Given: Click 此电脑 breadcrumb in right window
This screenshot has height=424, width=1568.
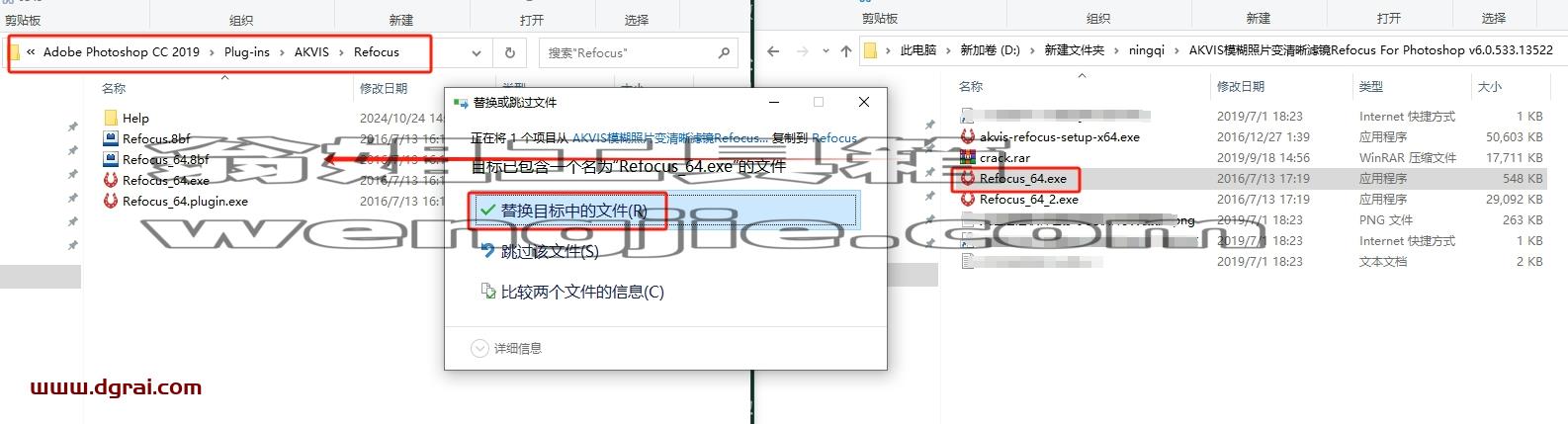Looking at the screenshot, I should click(x=917, y=49).
